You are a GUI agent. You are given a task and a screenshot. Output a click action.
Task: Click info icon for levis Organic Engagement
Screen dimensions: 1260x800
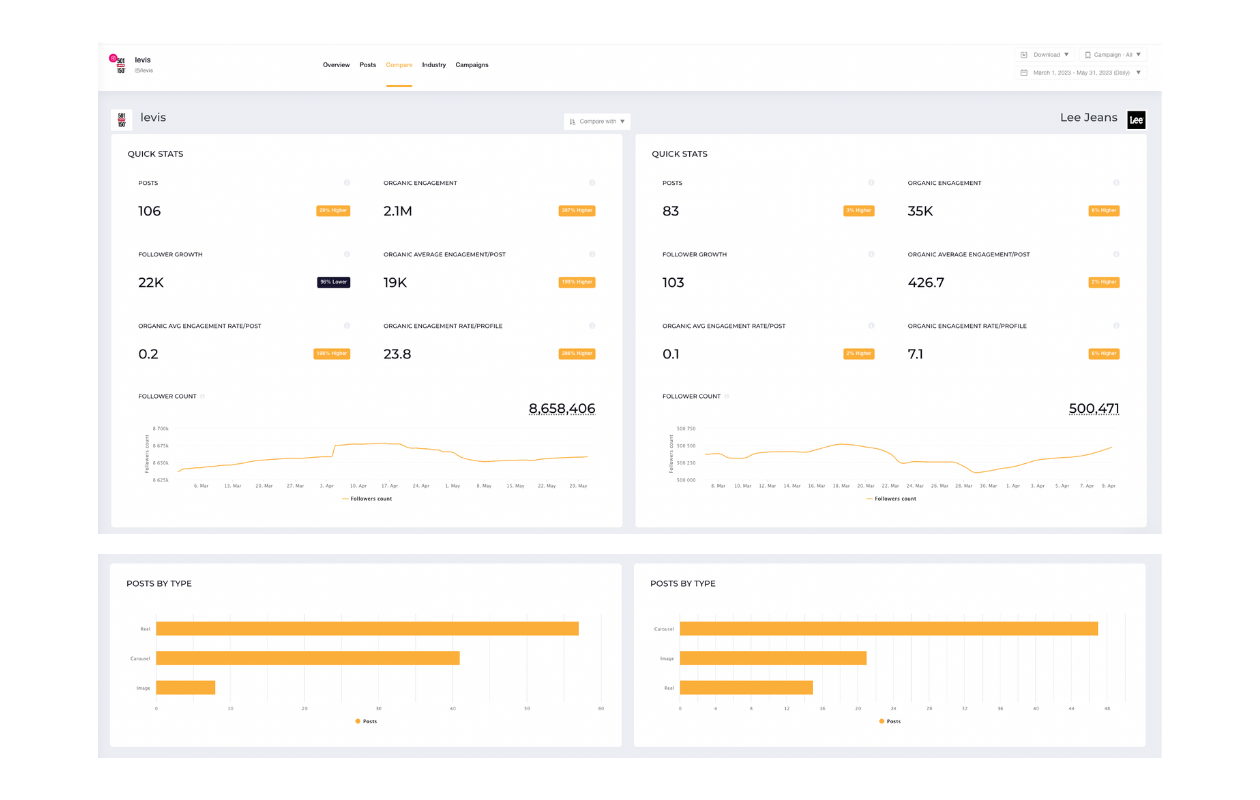(592, 183)
